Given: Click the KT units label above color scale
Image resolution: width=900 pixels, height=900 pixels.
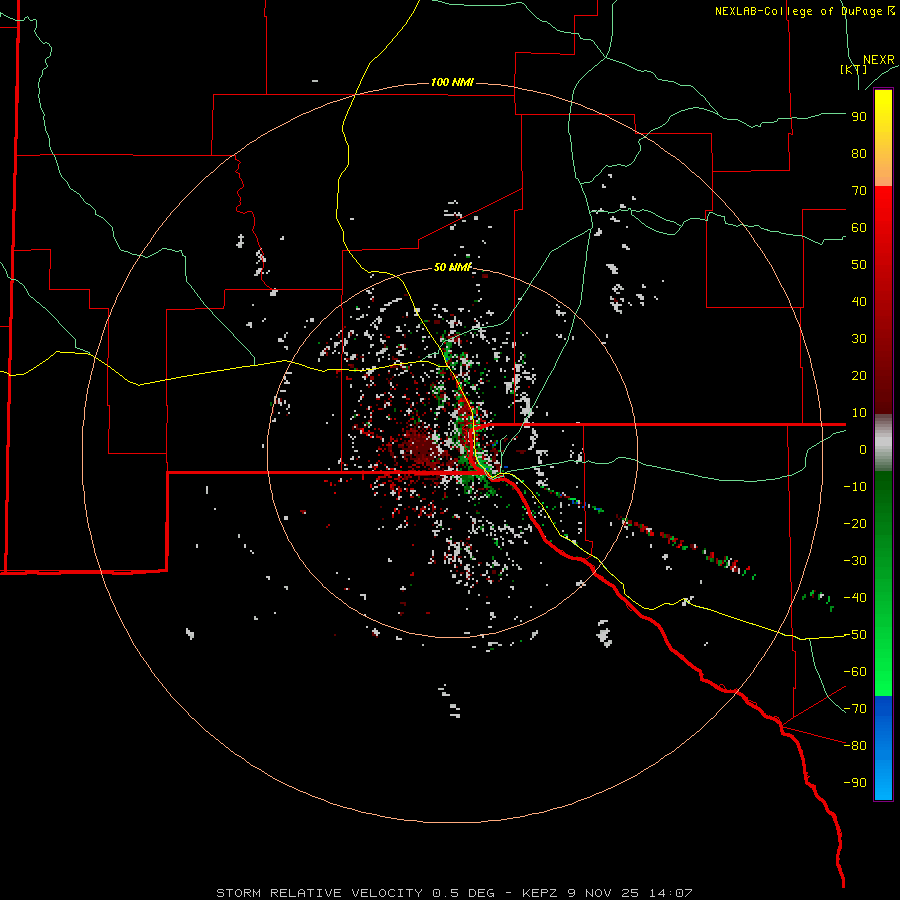Looking at the screenshot, I should (853, 69).
